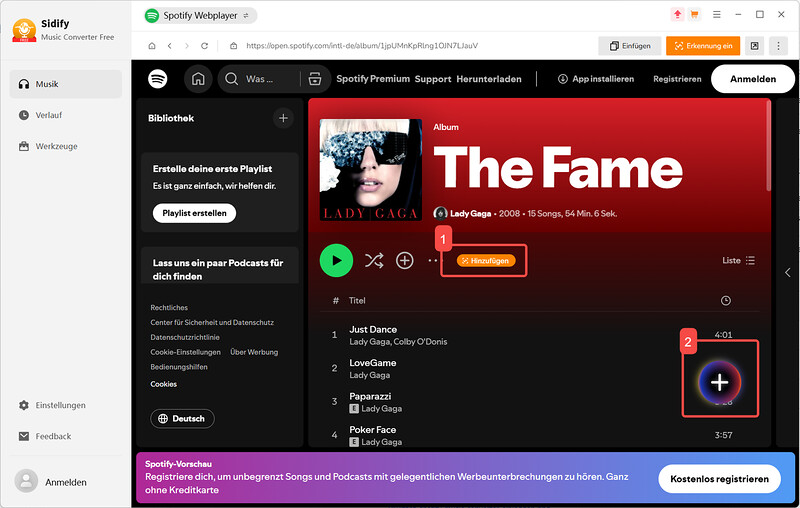Click the pop-out window icon
This screenshot has width=800, height=508.
755,46
